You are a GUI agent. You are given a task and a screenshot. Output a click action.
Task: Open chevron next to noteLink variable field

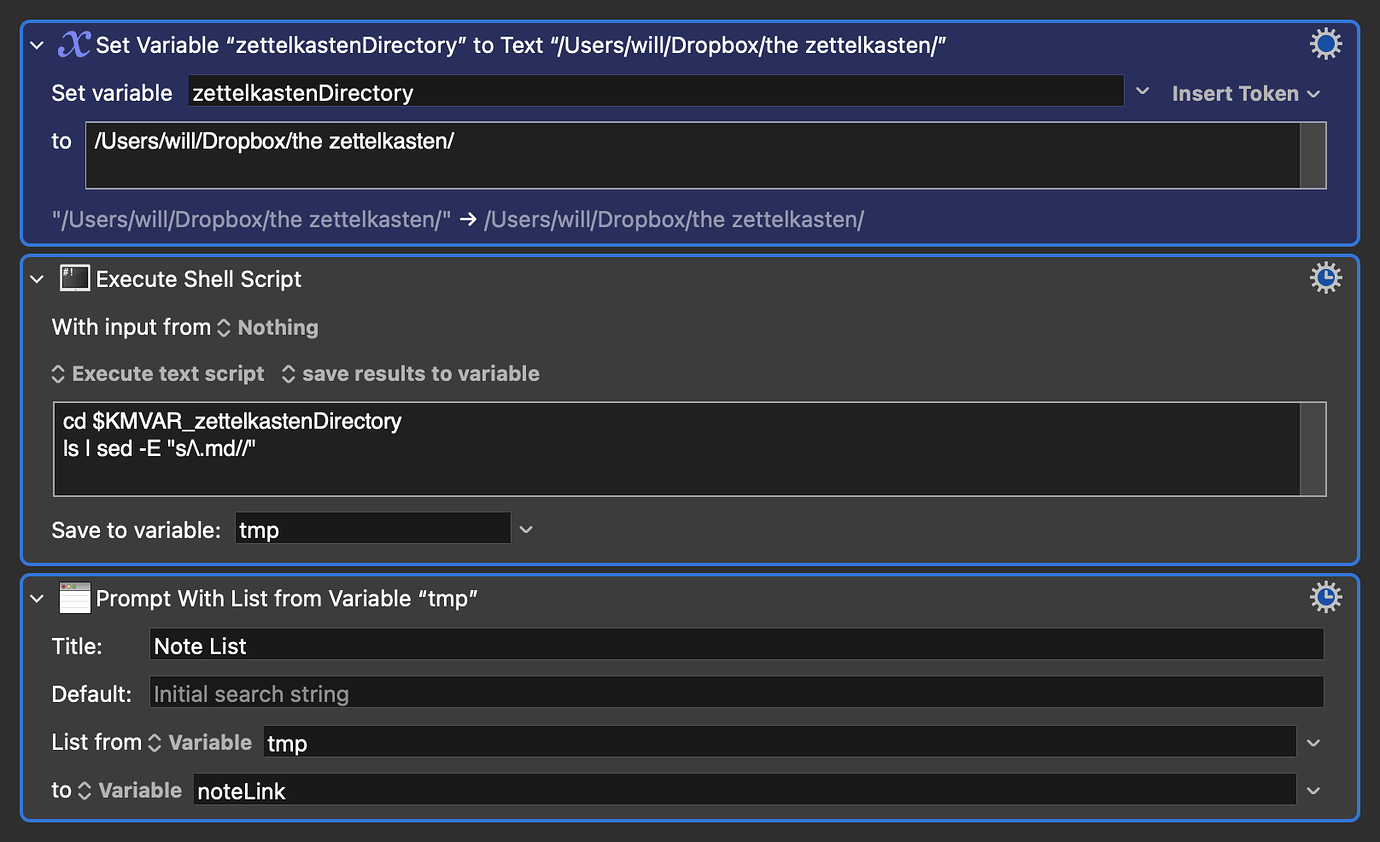[x=1313, y=790]
